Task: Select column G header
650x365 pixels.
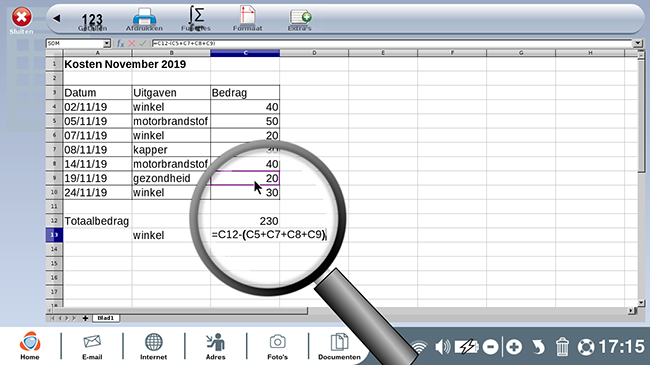Action: click(x=521, y=53)
